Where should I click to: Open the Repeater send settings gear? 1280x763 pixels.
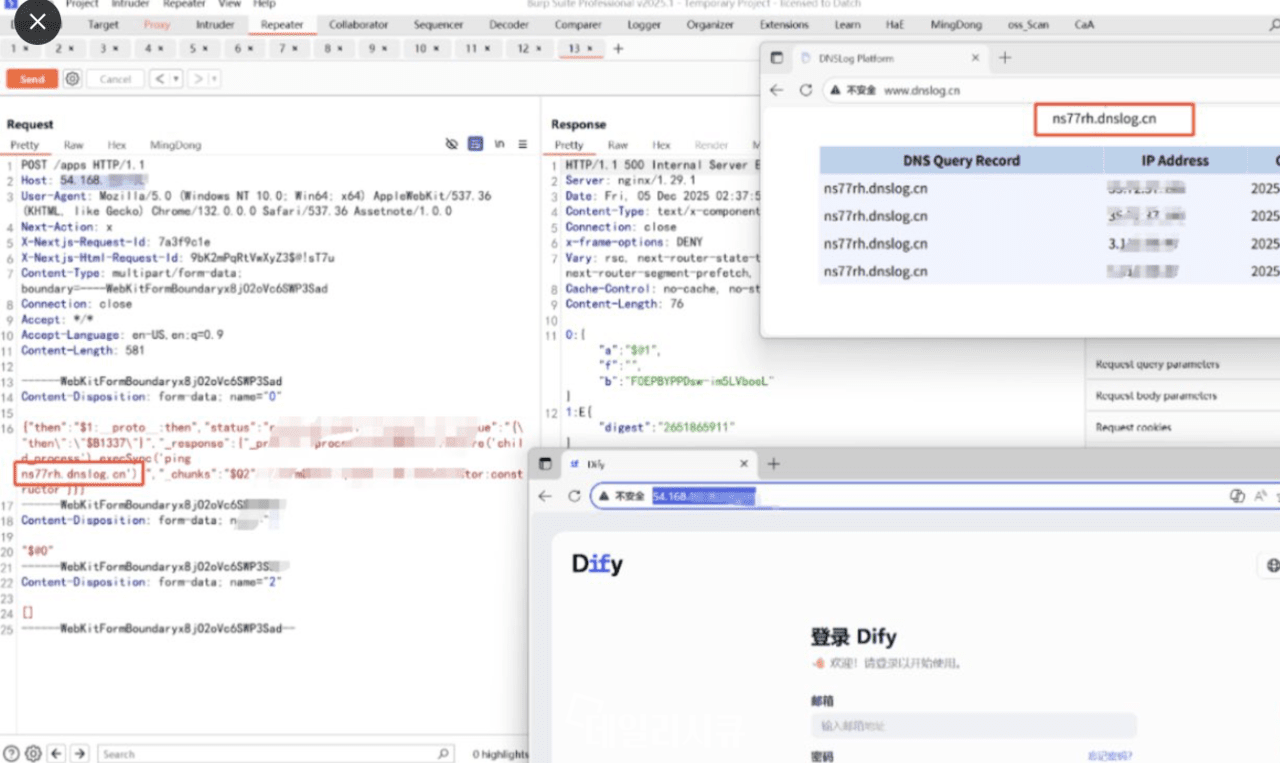[x=72, y=79]
